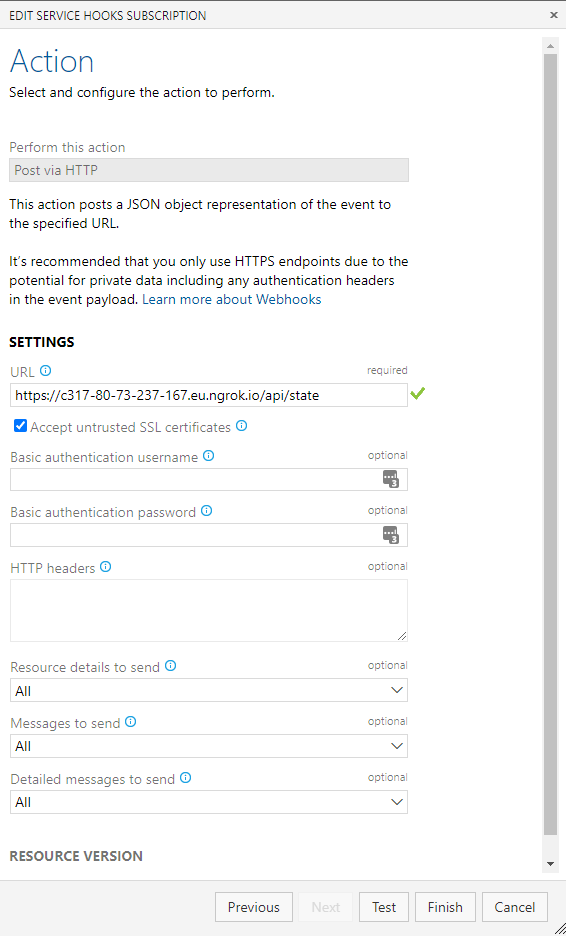Expand the Messages to send dropdown

(x=209, y=746)
